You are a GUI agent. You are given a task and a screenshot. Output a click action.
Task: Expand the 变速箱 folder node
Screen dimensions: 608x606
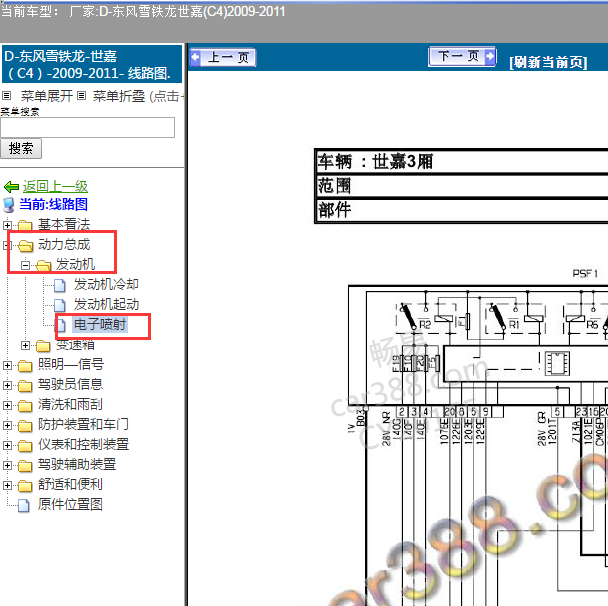click(26, 345)
